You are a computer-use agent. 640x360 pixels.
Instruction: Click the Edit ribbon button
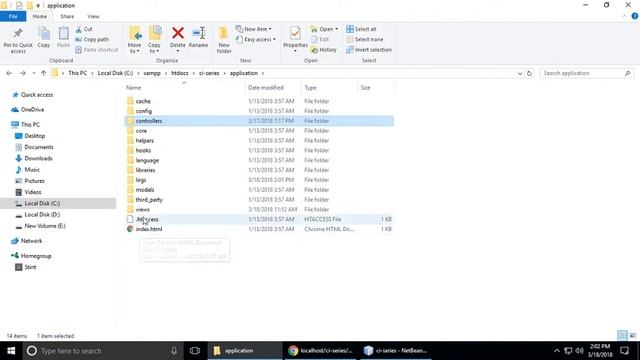pyautogui.click(x=320, y=40)
